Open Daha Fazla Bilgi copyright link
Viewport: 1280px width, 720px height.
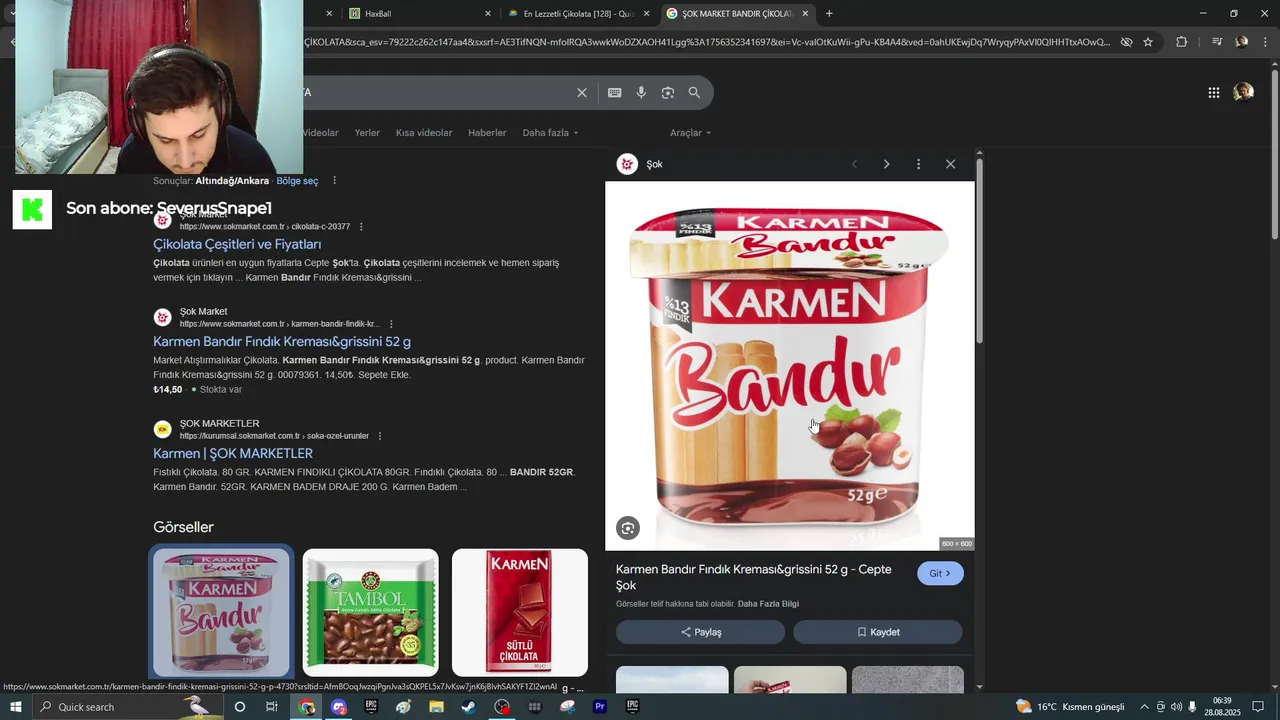[x=768, y=604]
